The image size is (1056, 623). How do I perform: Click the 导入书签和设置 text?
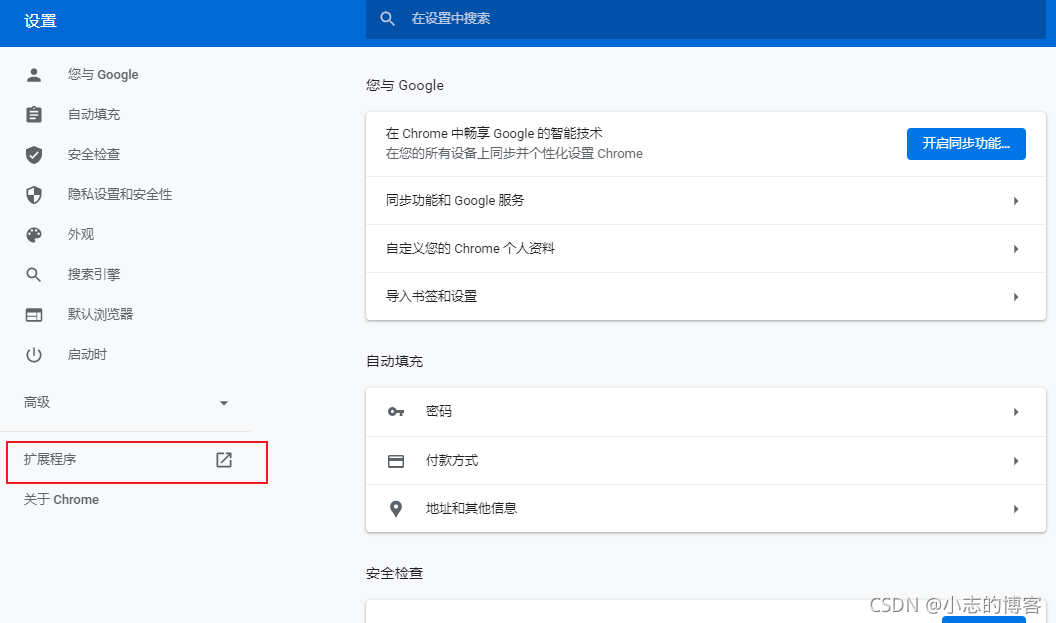(431, 296)
